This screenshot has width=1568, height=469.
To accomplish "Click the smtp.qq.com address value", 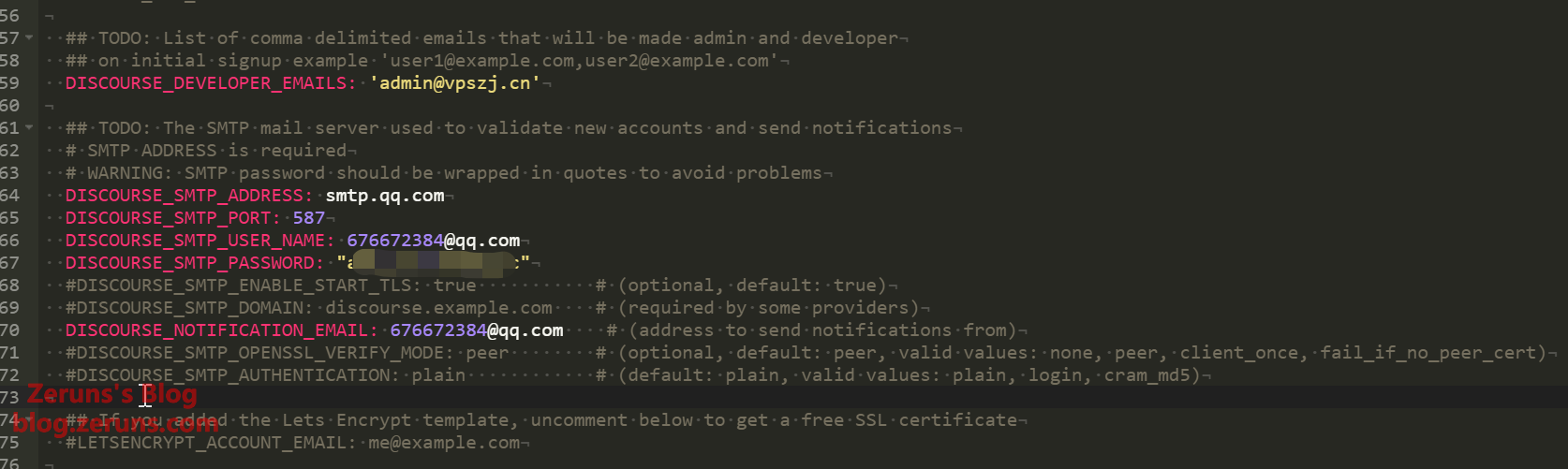I will pos(385,196).
